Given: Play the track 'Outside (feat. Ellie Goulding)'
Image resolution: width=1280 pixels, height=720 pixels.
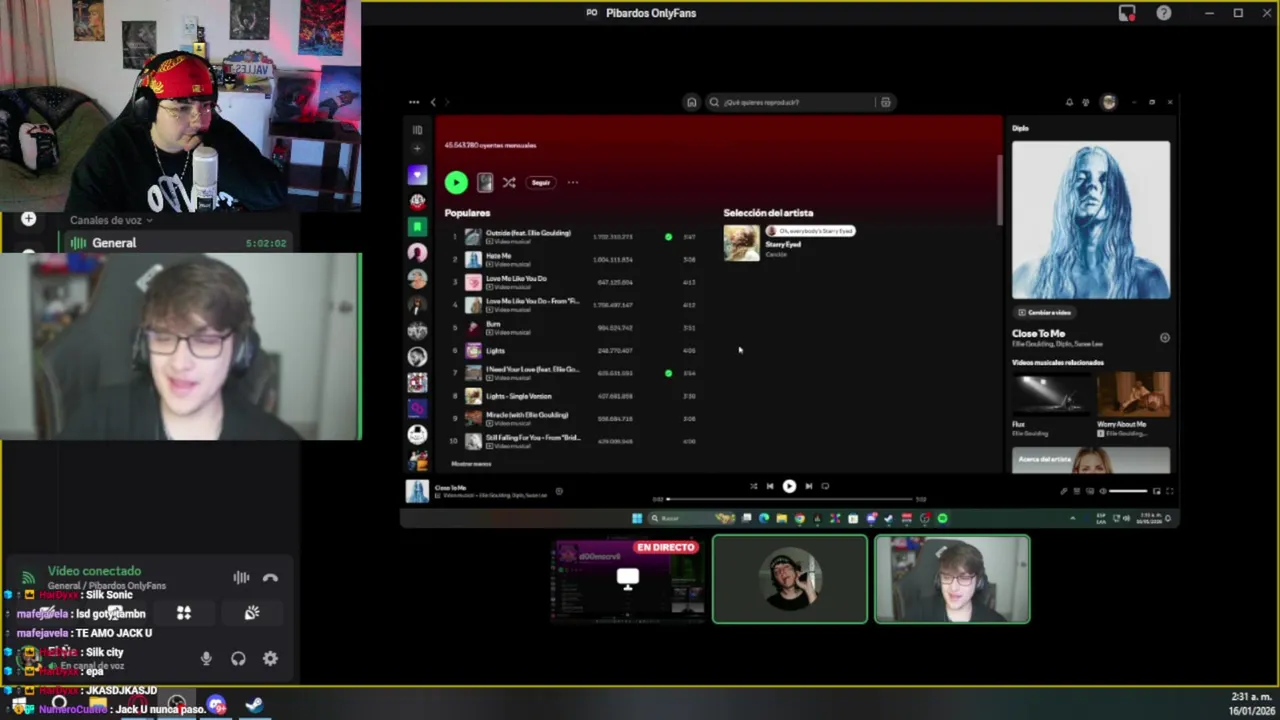Looking at the screenshot, I should [x=572, y=237].
